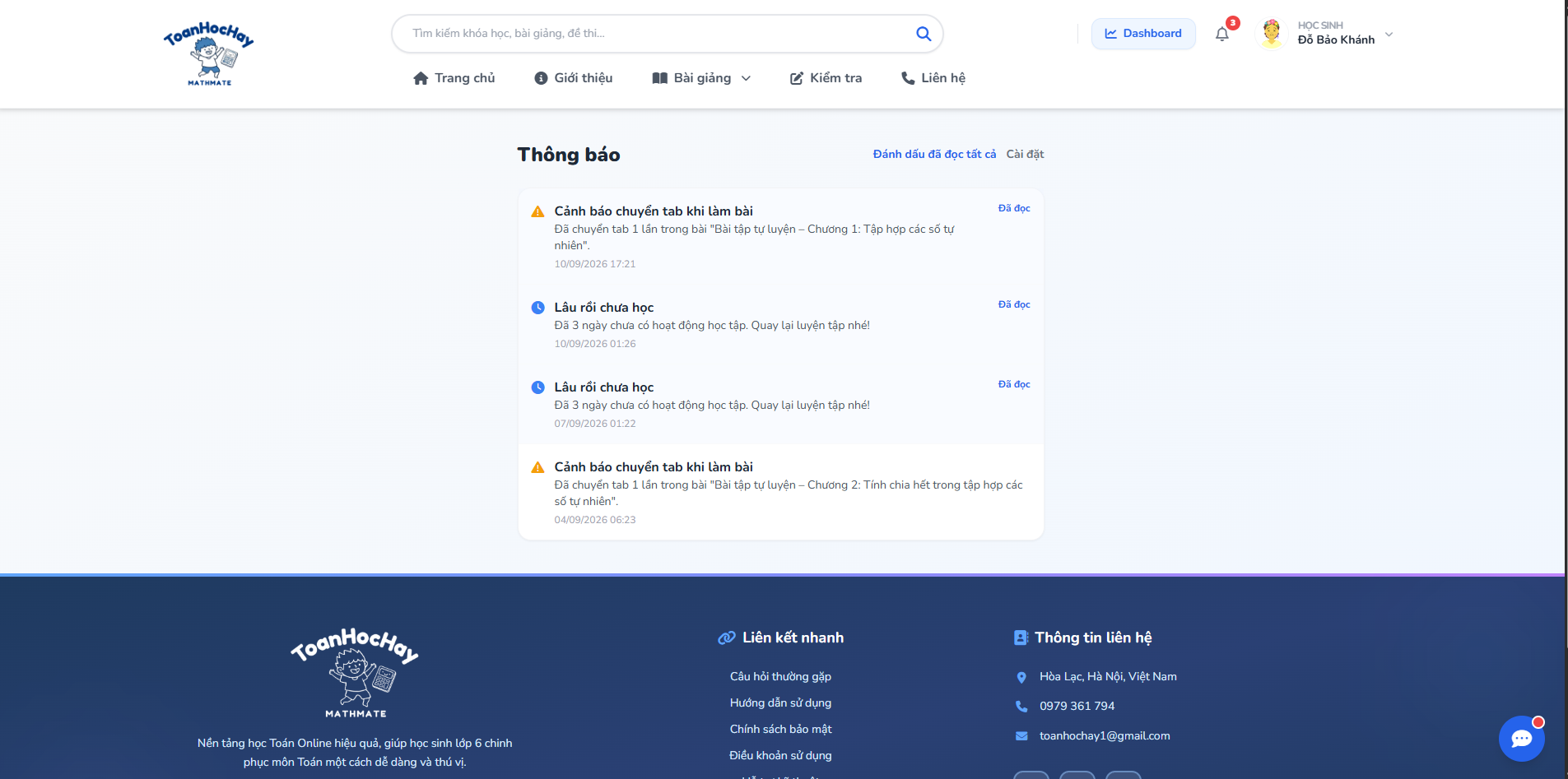The height and width of the screenshot is (779, 1568).
Task: Click Đã đọc on the Chương 1 tab warning
Action: tap(1014, 208)
